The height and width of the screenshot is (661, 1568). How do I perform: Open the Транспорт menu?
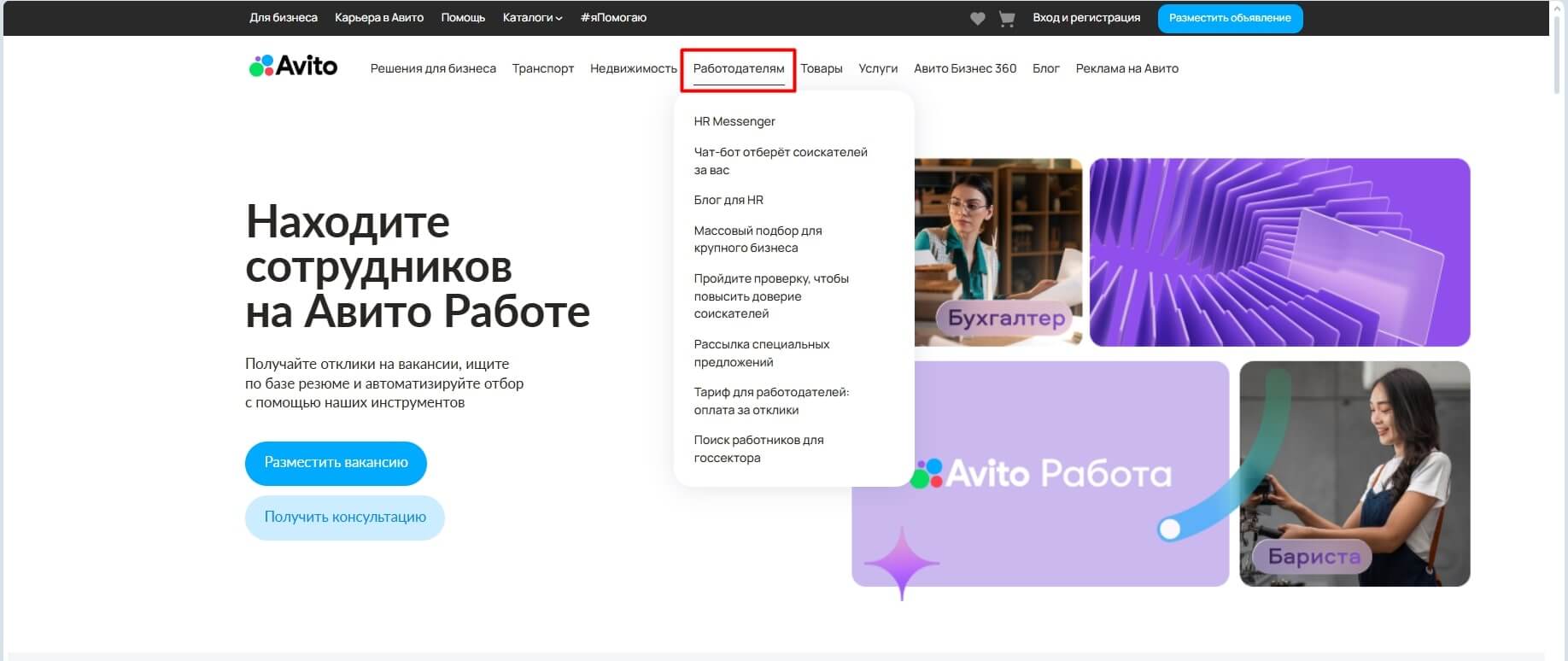coord(543,68)
